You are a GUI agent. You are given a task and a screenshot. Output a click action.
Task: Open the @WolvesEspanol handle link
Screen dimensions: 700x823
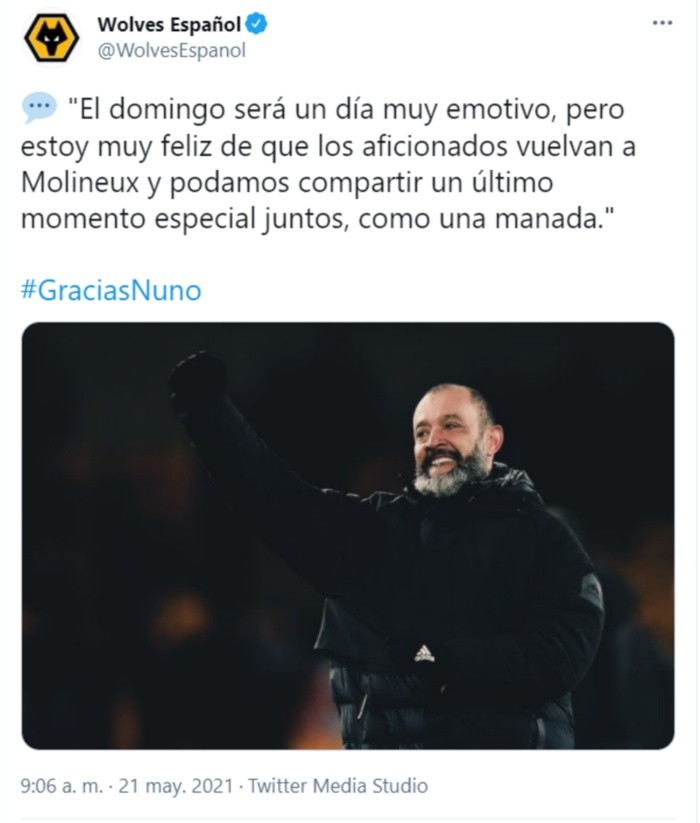(172, 50)
